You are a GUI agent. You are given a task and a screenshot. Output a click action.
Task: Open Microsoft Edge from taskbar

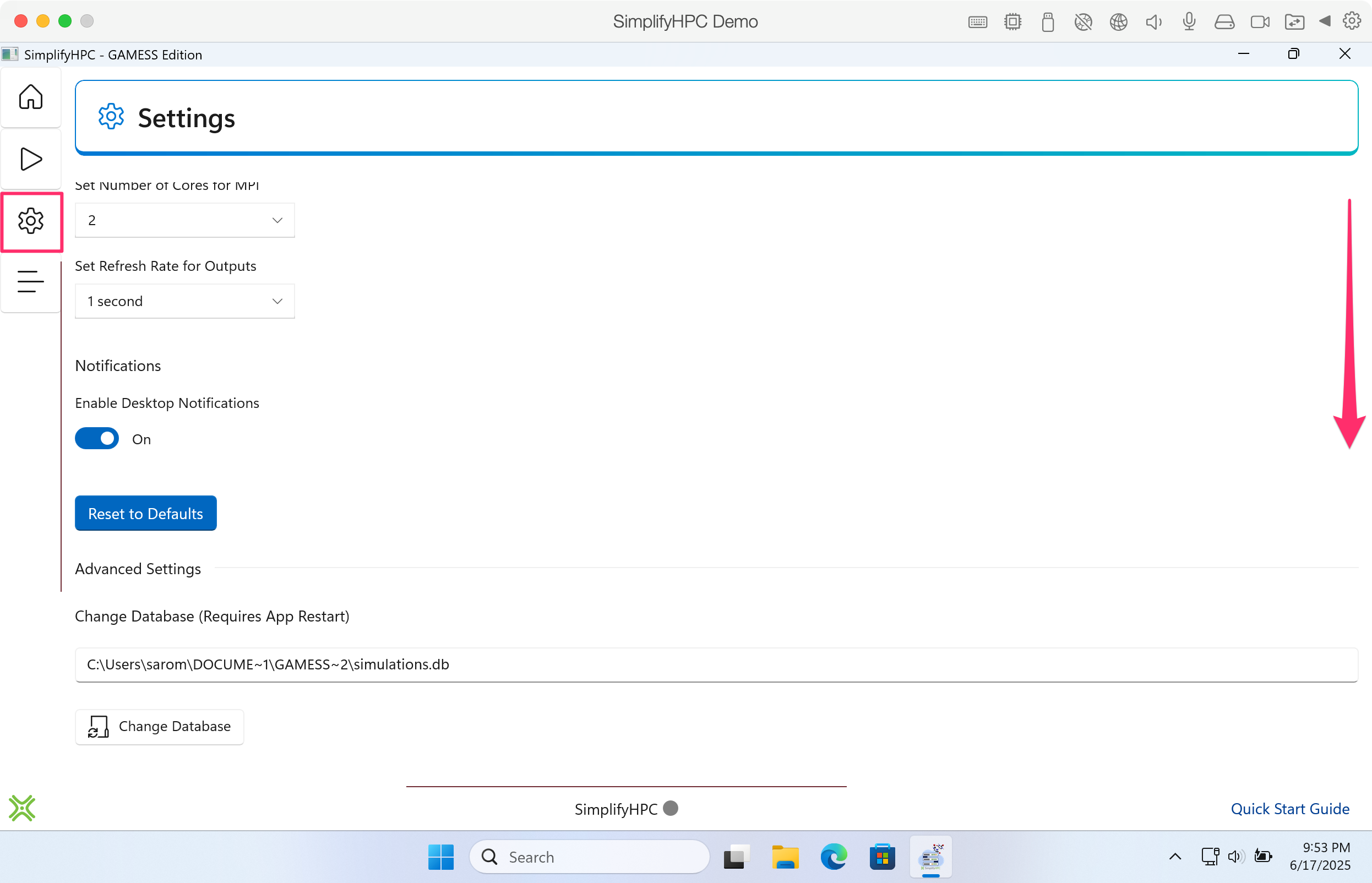pos(833,857)
